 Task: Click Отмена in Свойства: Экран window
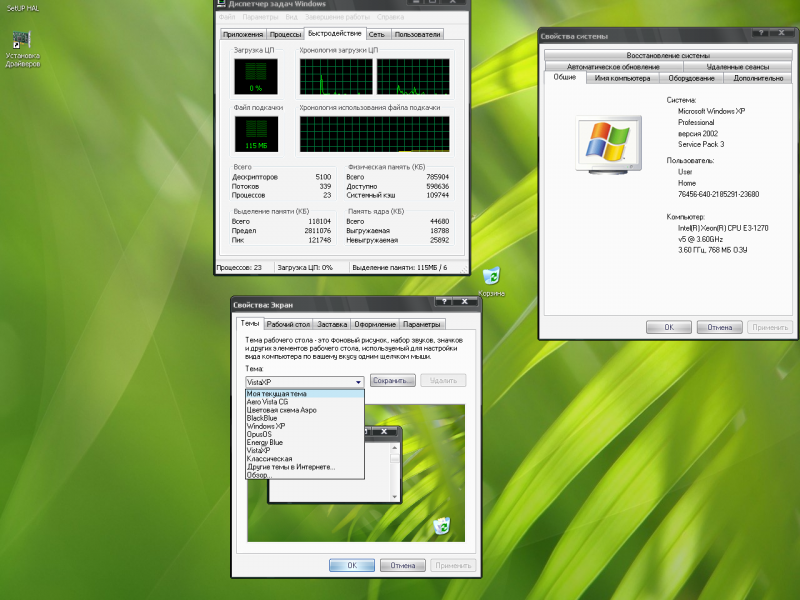coord(403,565)
